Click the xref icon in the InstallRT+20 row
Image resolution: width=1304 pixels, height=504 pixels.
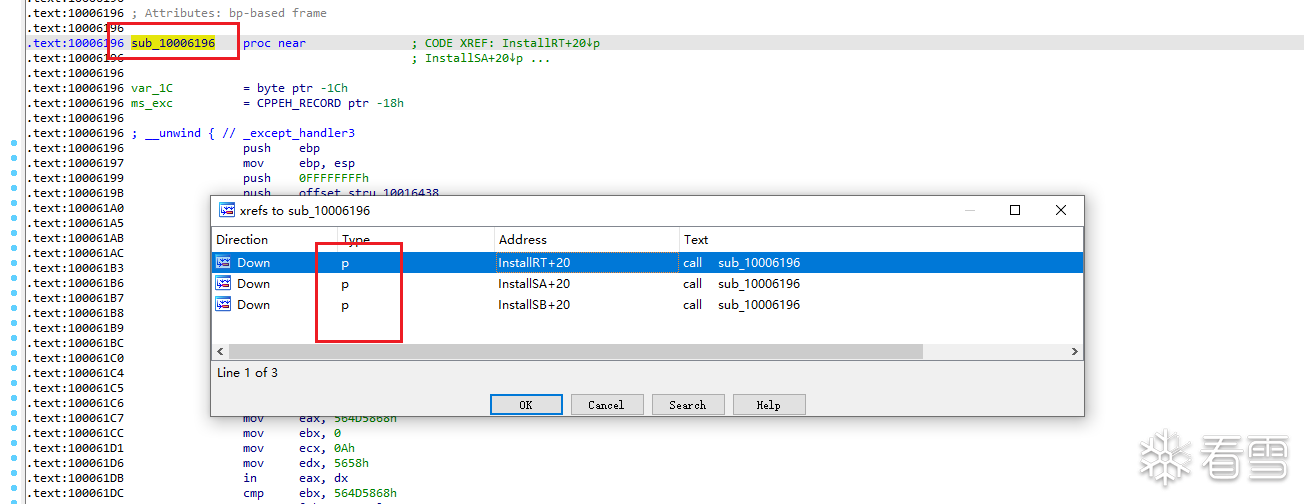(x=224, y=263)
